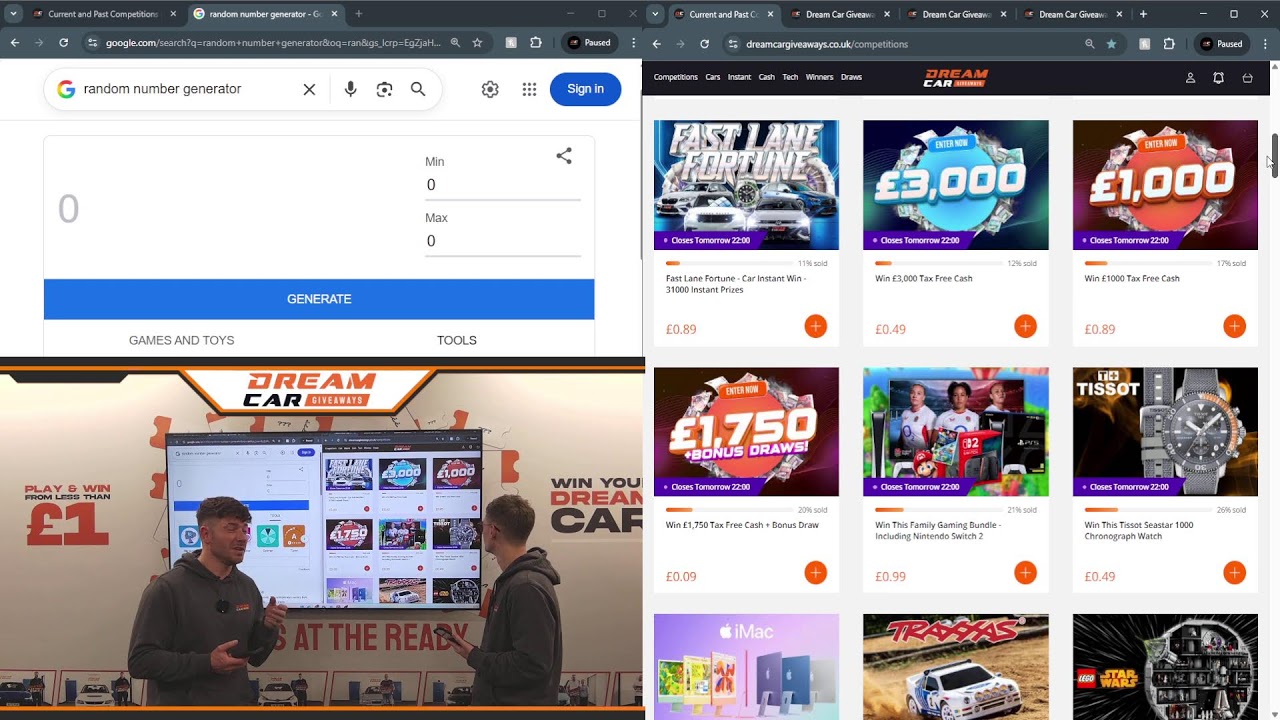Open tab search dropdown in left browser
This screenshot has width=1280, height=720.
click(14, 14)
